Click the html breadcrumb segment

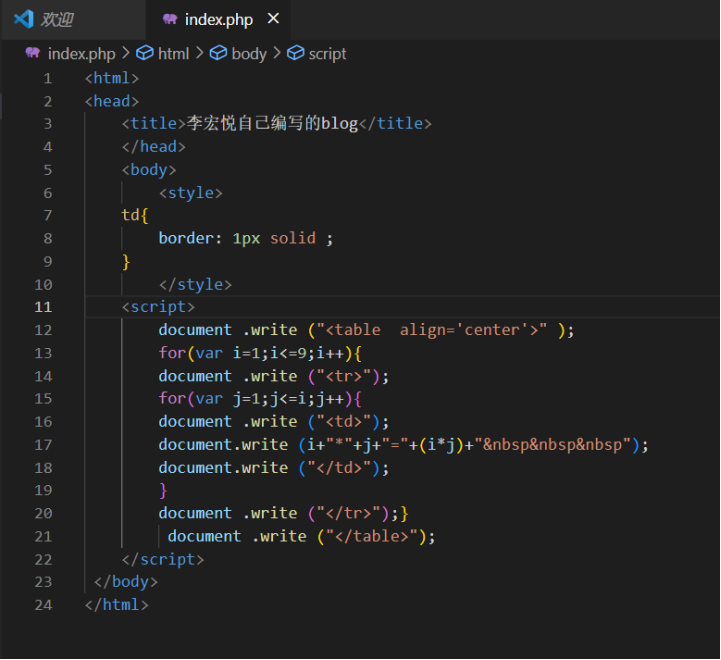click(173, 54)
